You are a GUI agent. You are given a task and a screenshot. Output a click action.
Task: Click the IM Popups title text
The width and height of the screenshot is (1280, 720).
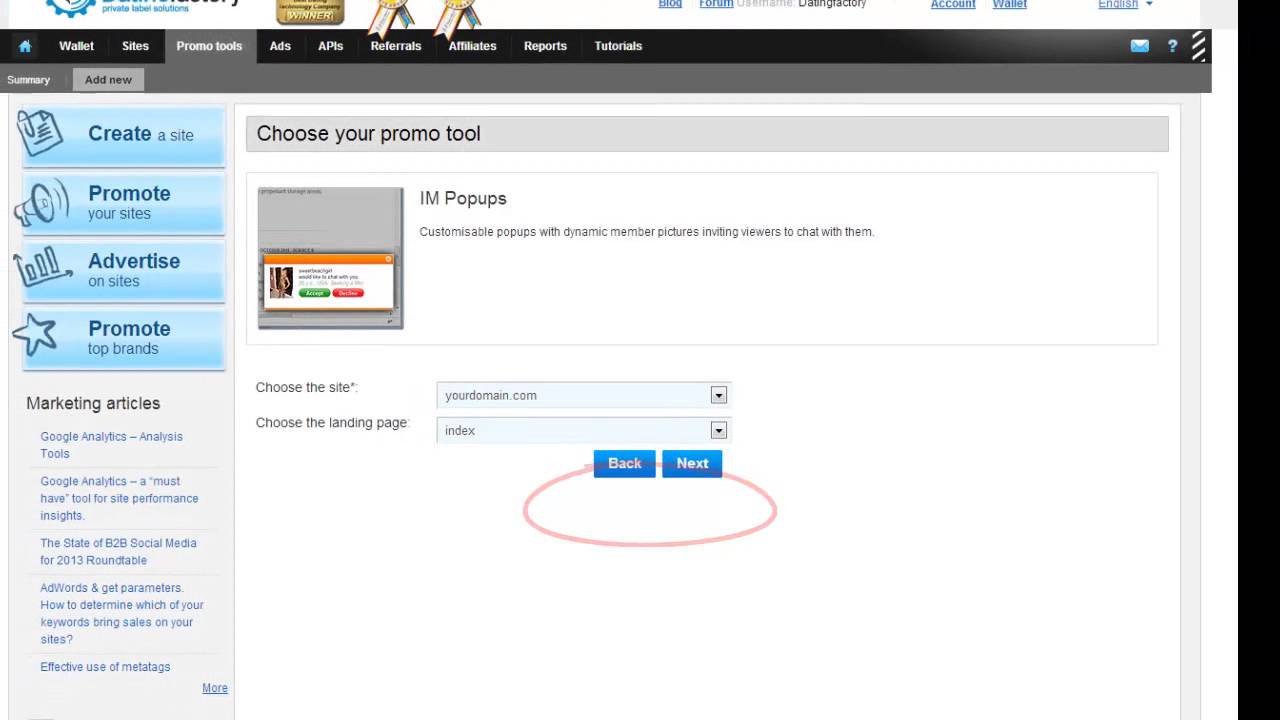tap(463, 198)
